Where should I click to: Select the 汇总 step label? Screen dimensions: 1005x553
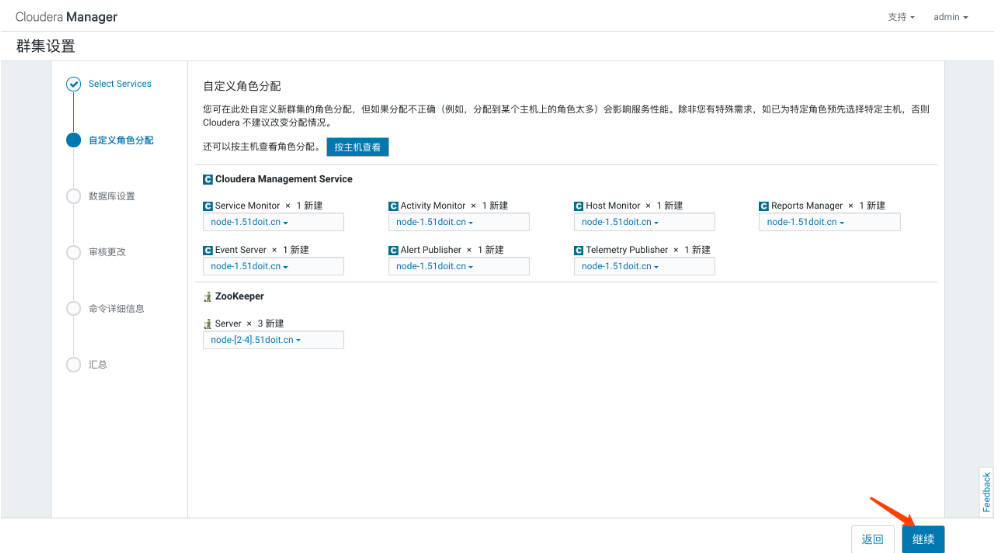coord(98,365)
